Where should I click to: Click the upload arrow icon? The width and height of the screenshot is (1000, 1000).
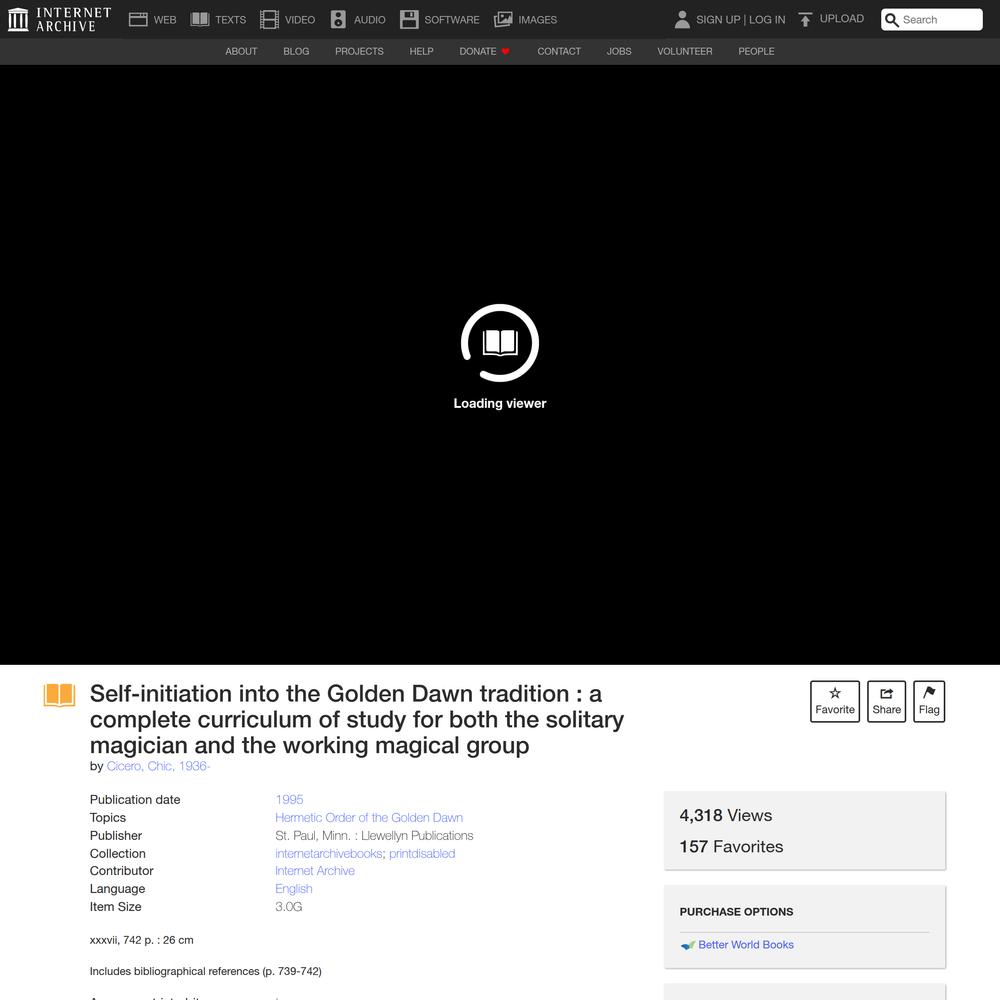[805, 19]
